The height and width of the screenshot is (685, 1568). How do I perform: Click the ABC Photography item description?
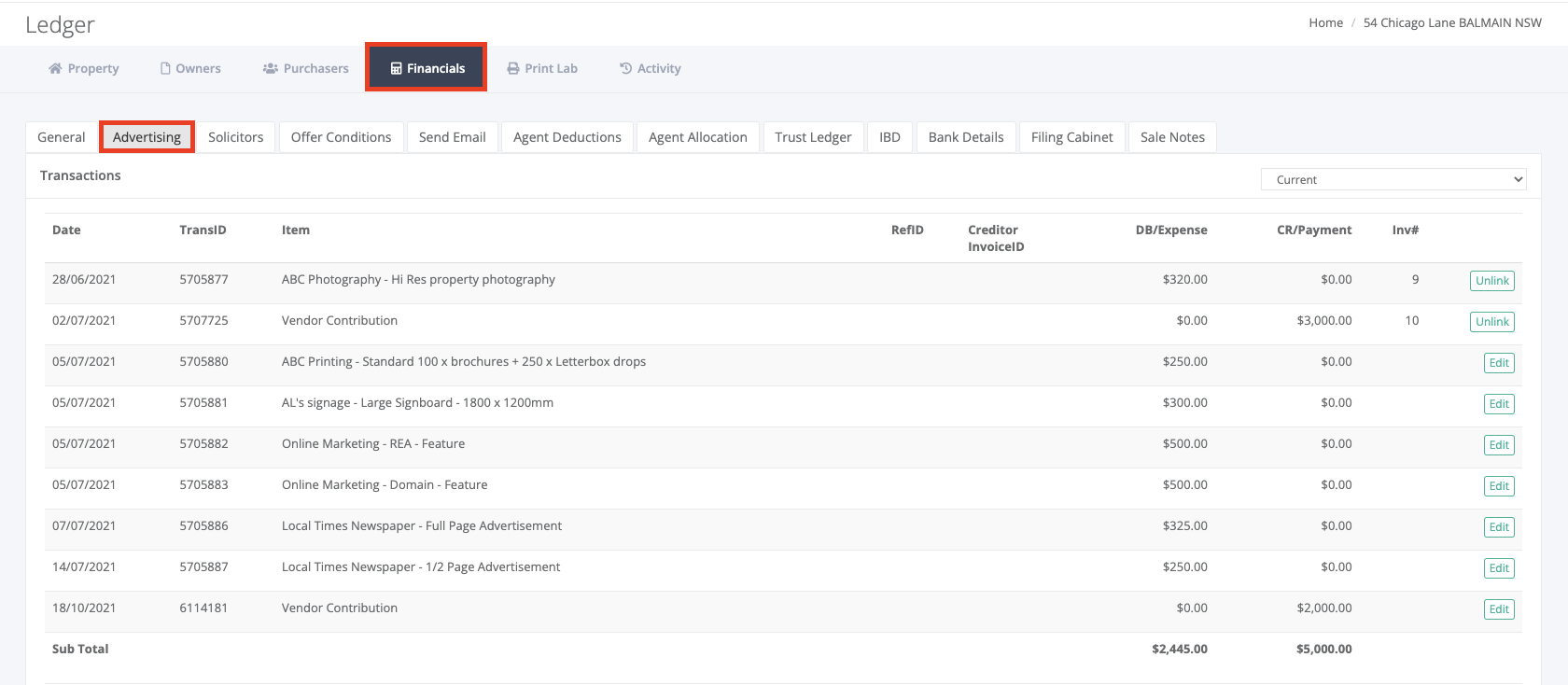click(418, 279)
